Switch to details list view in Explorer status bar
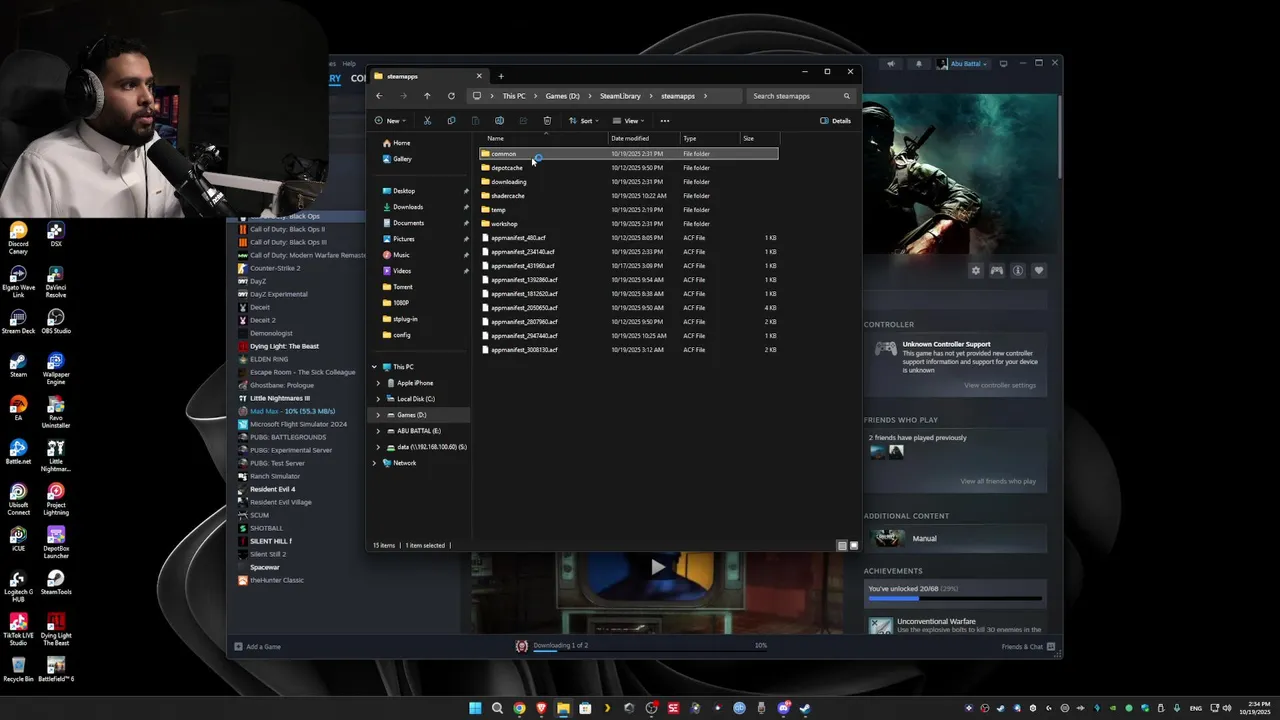The image size is (1280, 720). click(842, 546)
